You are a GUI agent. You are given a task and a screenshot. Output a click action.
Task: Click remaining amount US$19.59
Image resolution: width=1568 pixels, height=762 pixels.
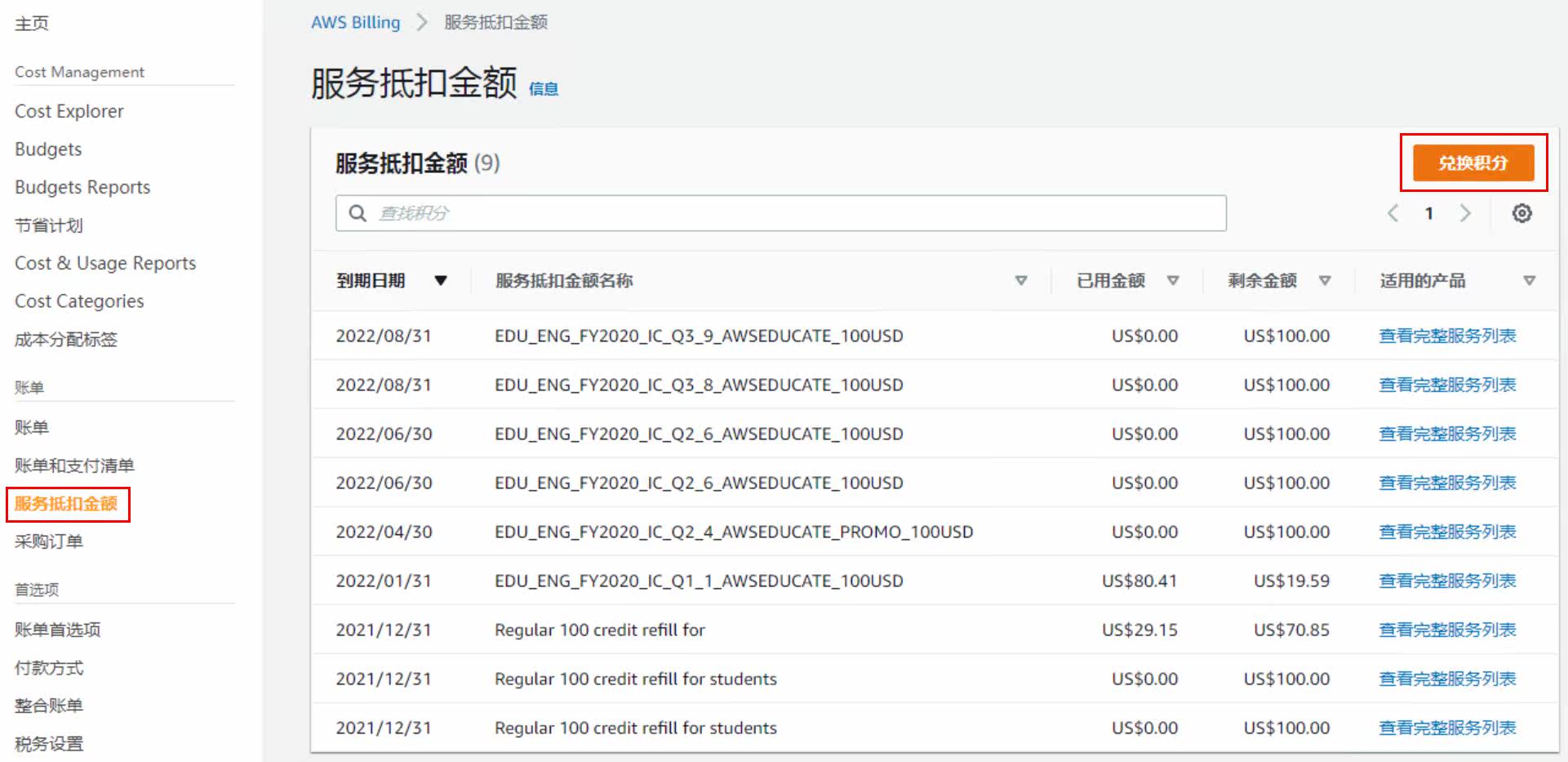[x=1291, y=581]
